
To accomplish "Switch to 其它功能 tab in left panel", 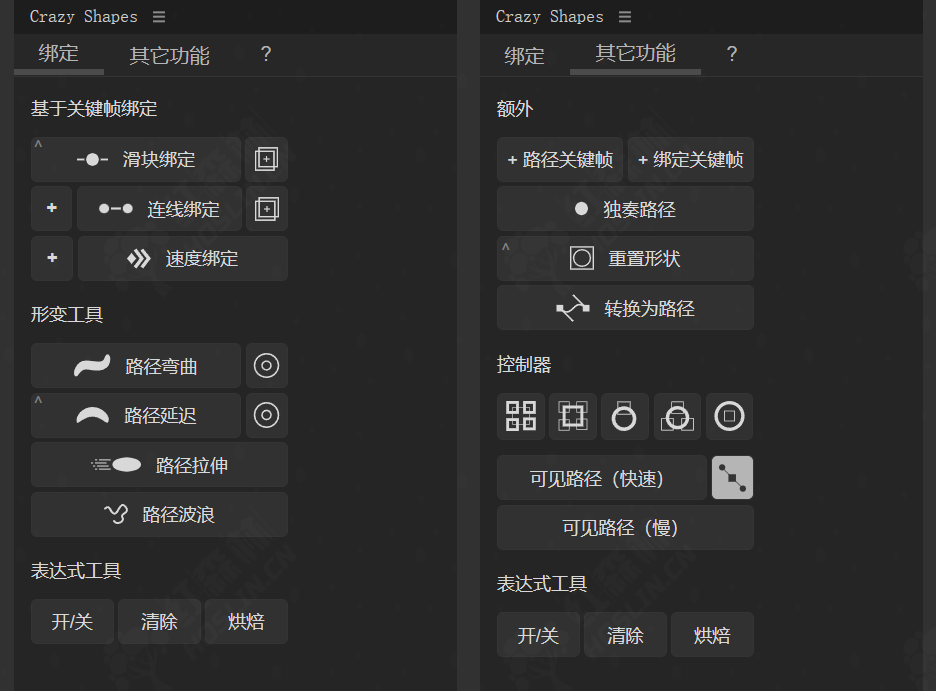I will click(x=170, y=55).
